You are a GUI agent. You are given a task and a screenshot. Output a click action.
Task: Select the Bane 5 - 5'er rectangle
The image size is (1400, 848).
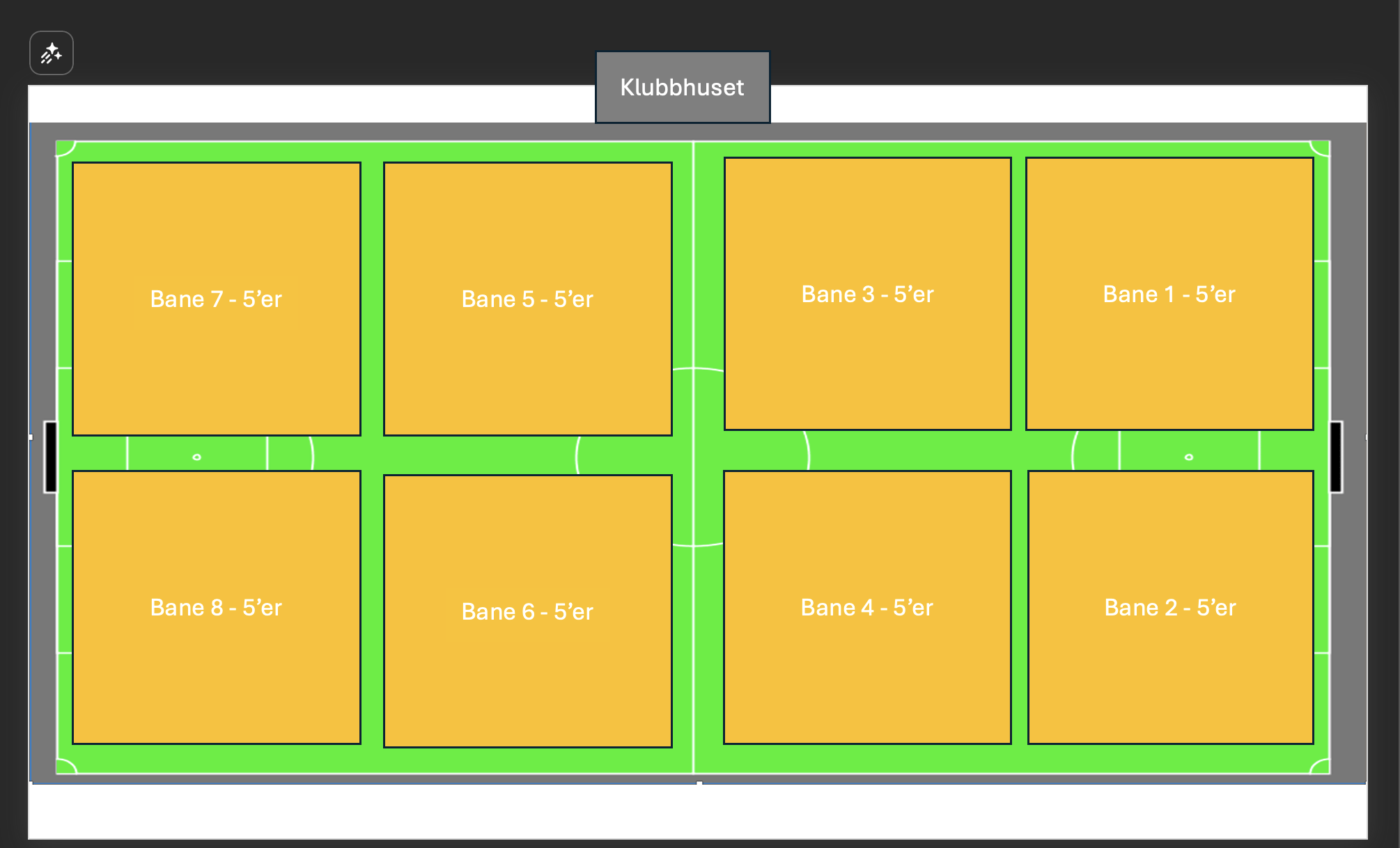(527, 299)
